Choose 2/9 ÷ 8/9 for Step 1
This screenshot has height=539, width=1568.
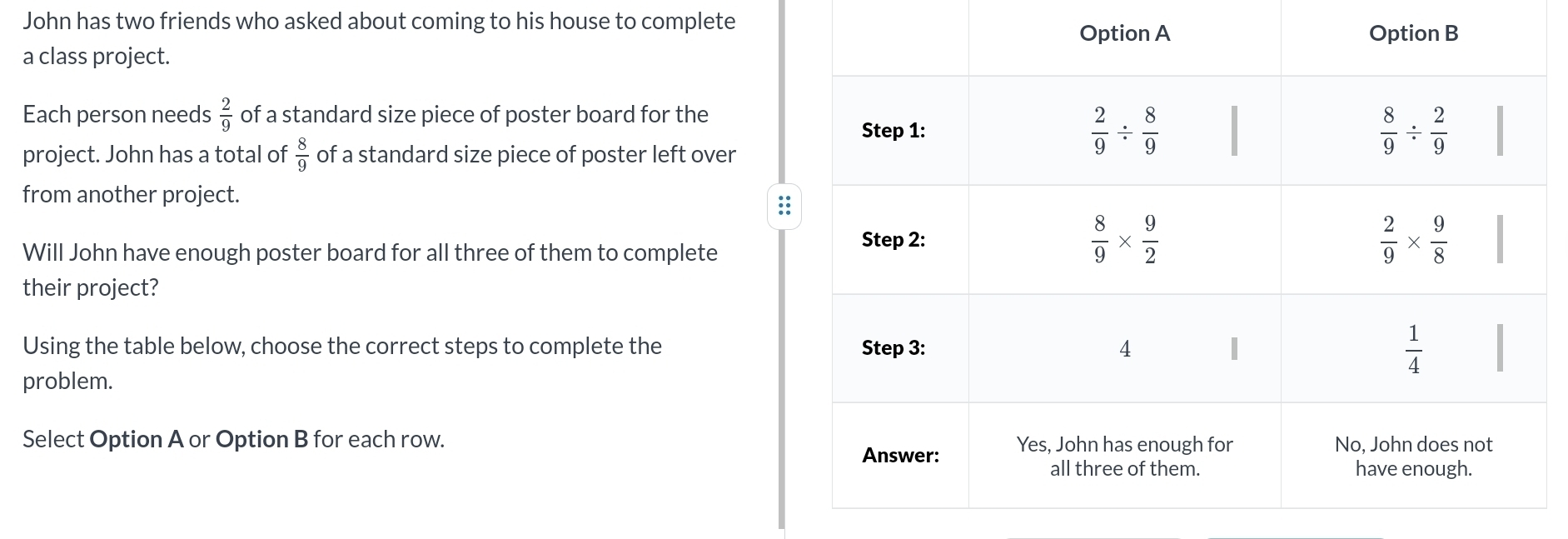[x=1124, y=131]
